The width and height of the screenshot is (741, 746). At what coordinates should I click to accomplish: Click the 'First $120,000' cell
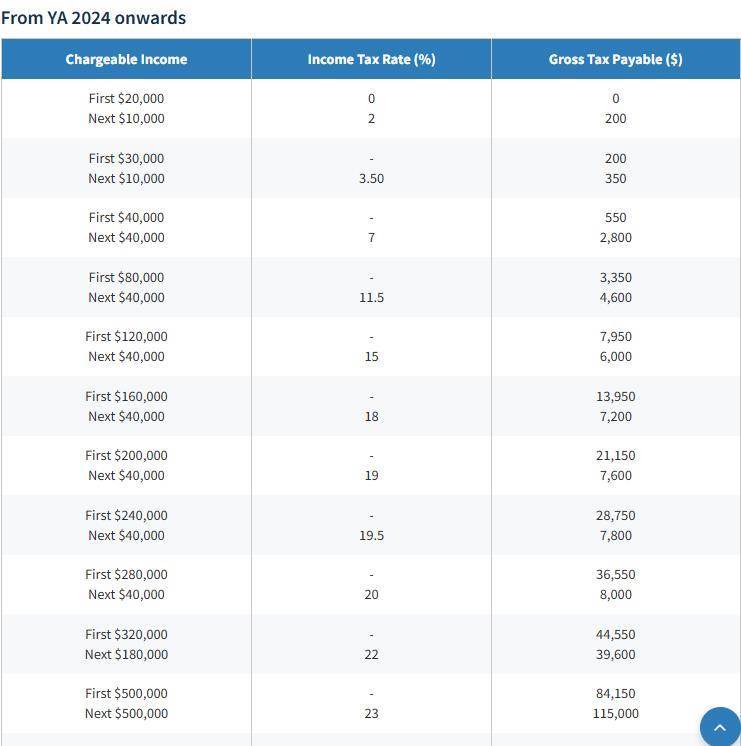pos(126,336)
